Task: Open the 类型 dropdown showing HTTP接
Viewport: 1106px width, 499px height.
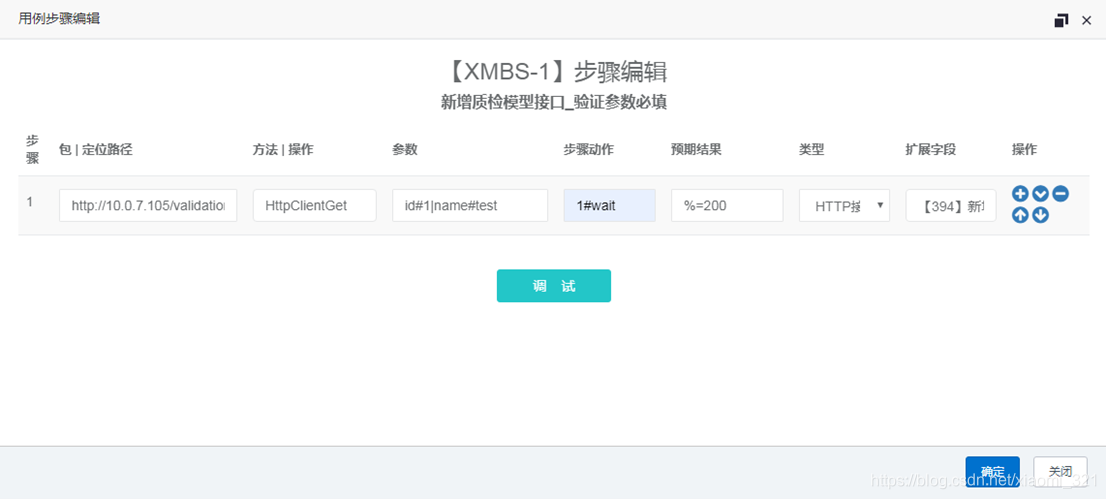Action: (x=844, y=205)
